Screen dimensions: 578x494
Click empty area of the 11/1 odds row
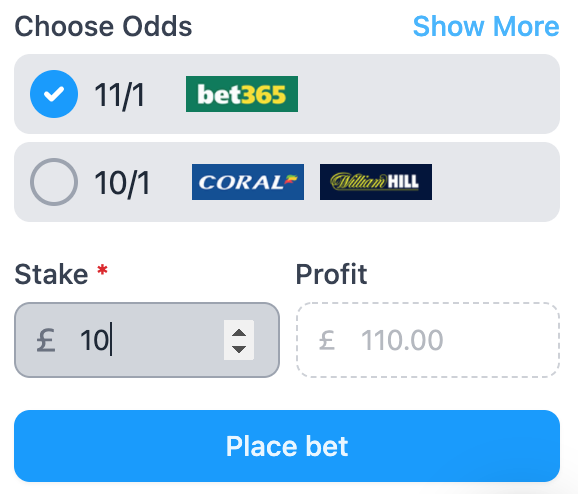428,94
